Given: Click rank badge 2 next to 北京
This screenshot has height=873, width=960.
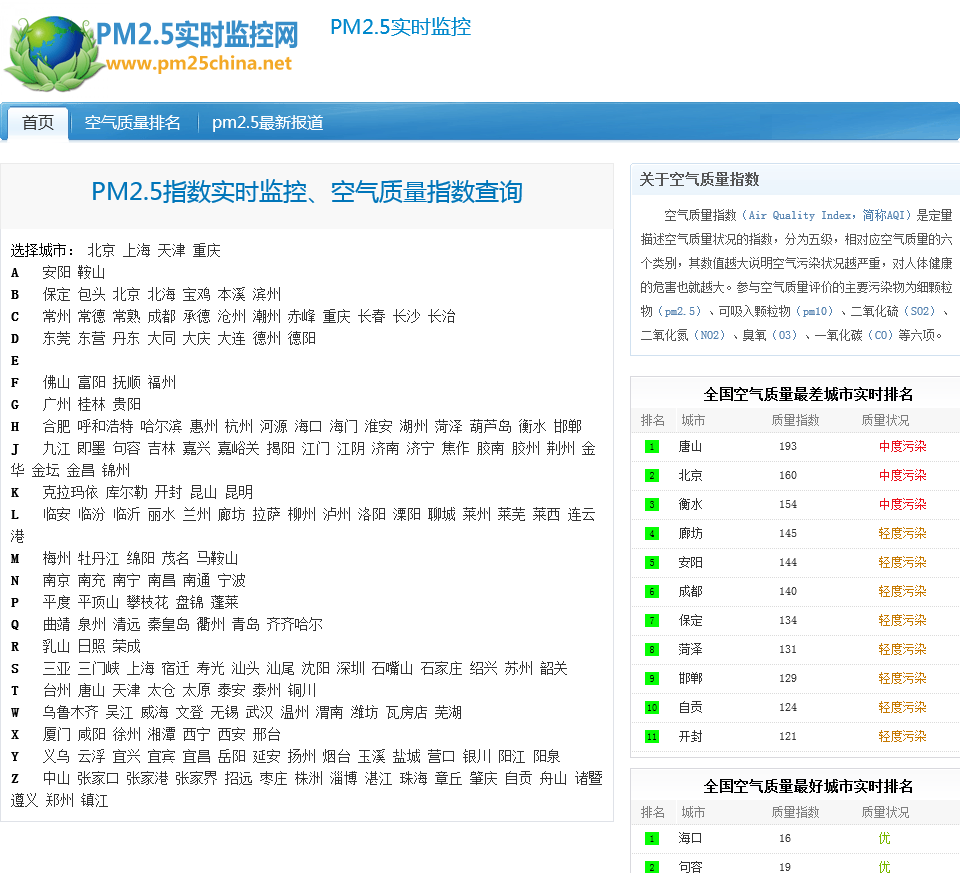Looking at the screenshot, I should (652, 476).
